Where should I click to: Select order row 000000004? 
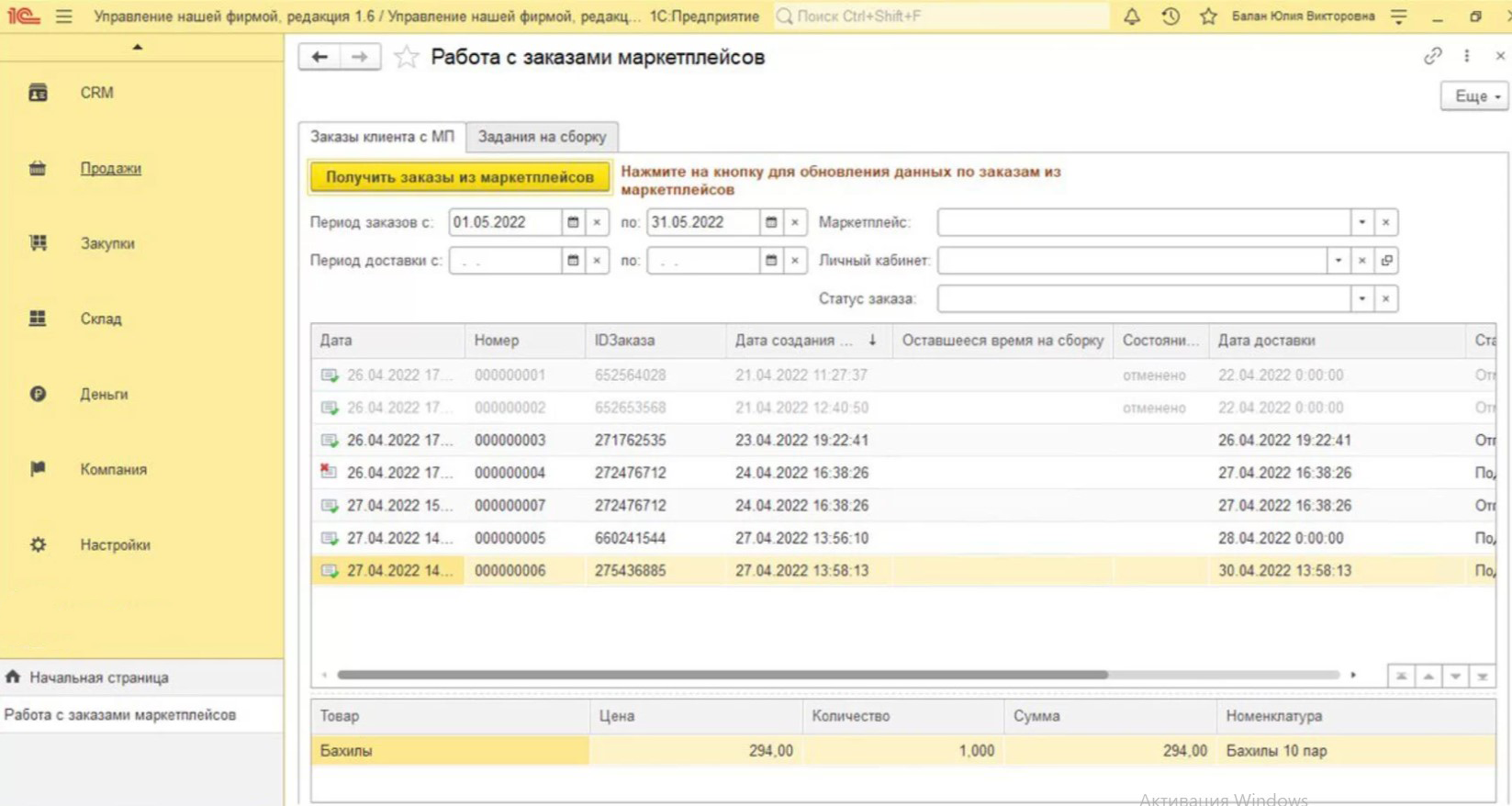click(903, 473)
